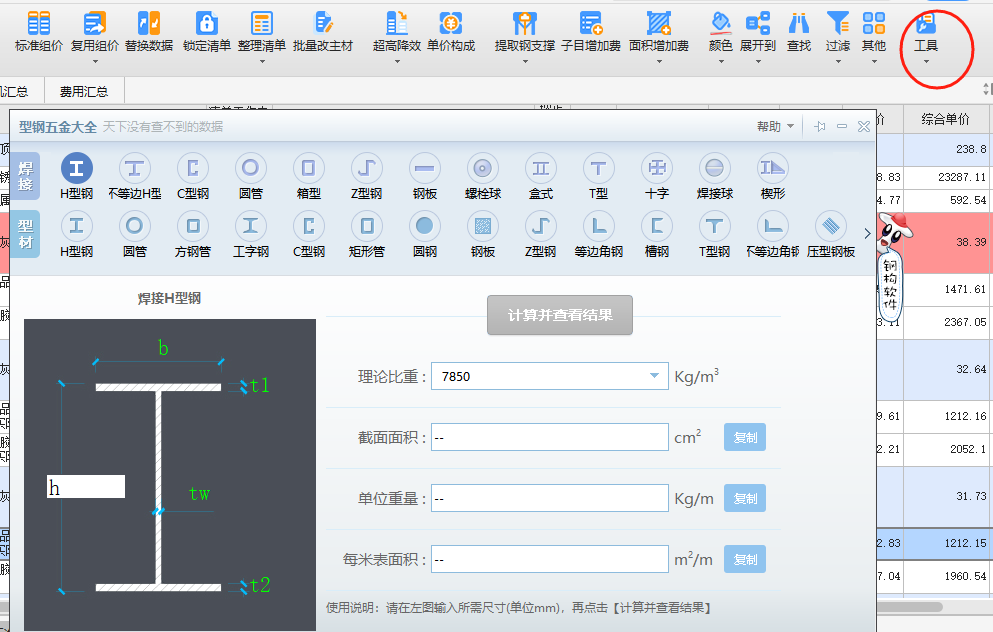
Task: Select rolled 等边角钢 profile
Action: click(x=598, y=234)
